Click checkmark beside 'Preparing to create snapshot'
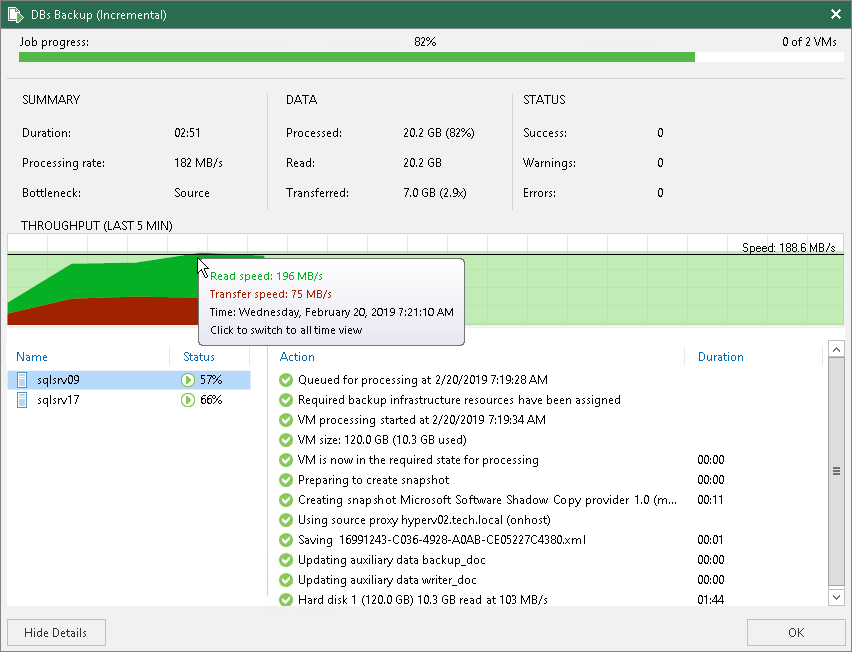 pos(285,480)
